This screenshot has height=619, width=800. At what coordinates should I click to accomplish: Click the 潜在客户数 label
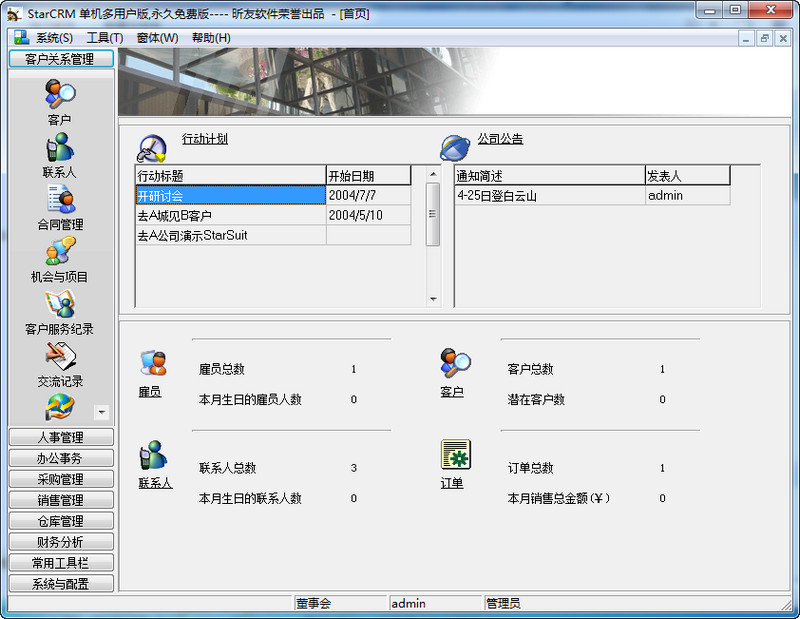coord(536,399)
